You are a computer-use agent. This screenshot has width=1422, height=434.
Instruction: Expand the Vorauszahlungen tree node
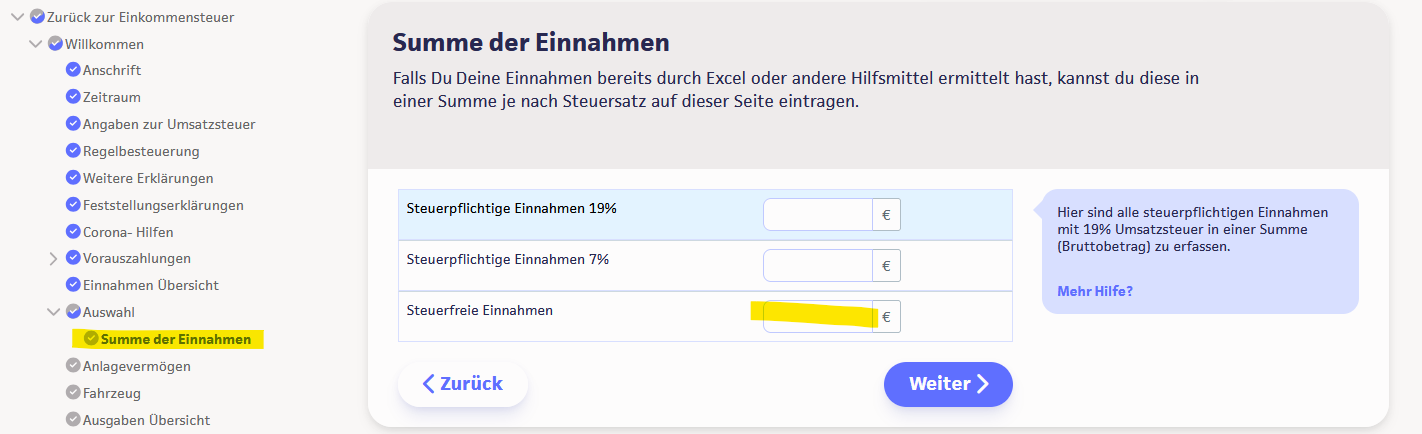point(54,259)
